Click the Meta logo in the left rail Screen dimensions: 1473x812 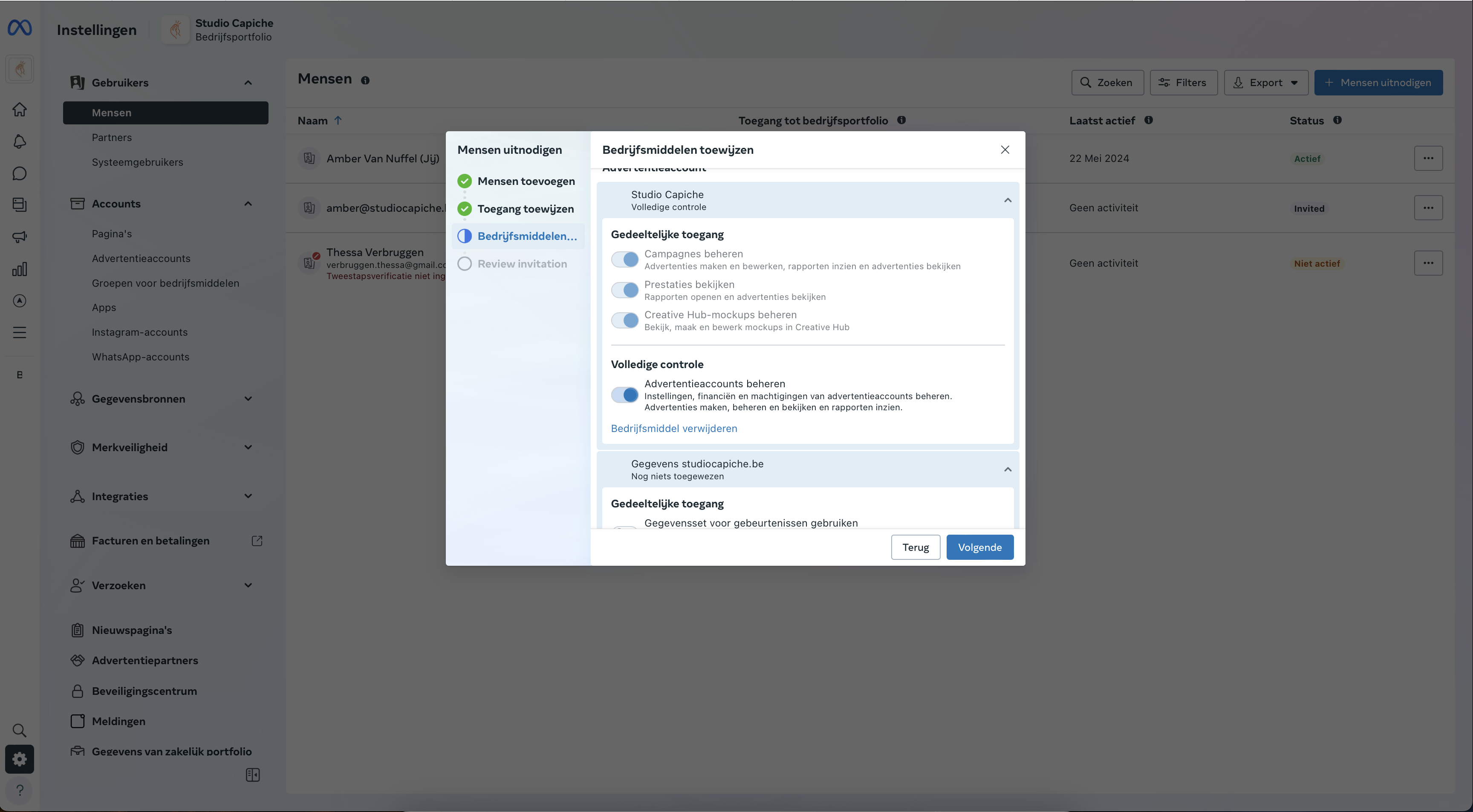[x=20, y=28]
